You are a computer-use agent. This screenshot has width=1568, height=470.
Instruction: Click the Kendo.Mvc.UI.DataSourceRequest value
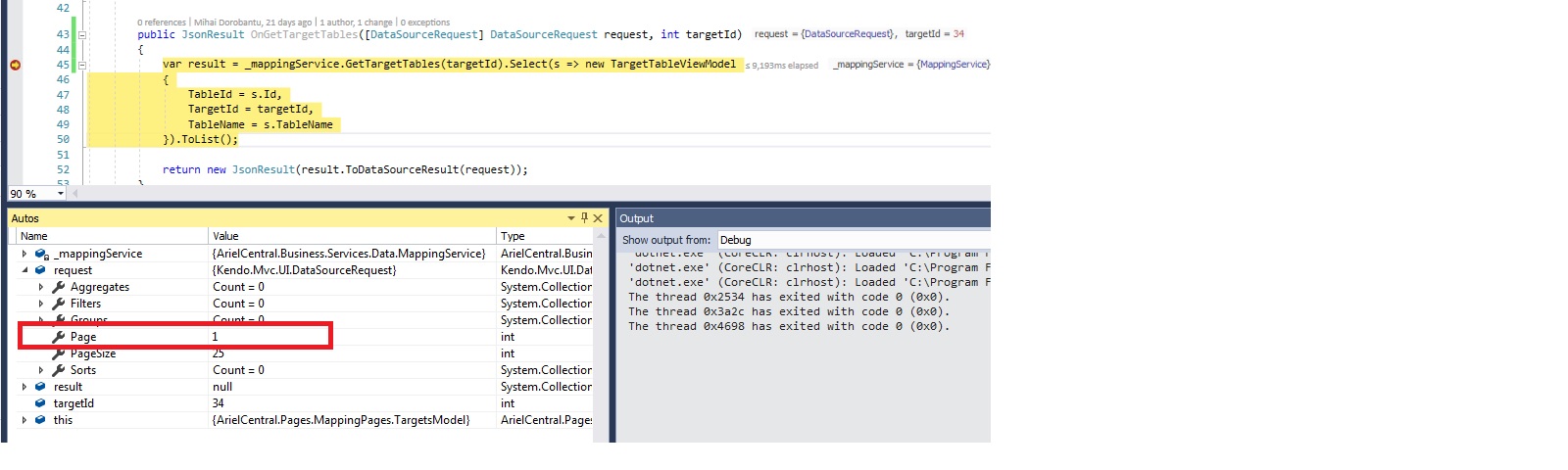click(x=304, y=270)
